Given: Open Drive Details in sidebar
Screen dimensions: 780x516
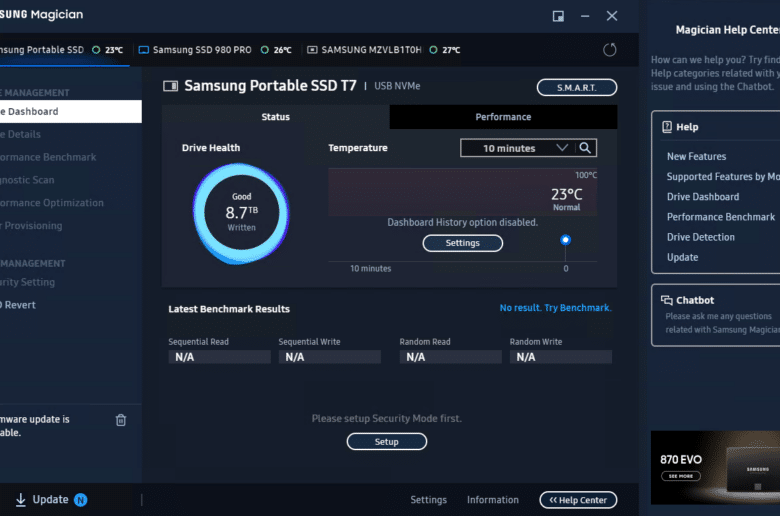Looking at the screenshot, I should [x=71, y=134].
